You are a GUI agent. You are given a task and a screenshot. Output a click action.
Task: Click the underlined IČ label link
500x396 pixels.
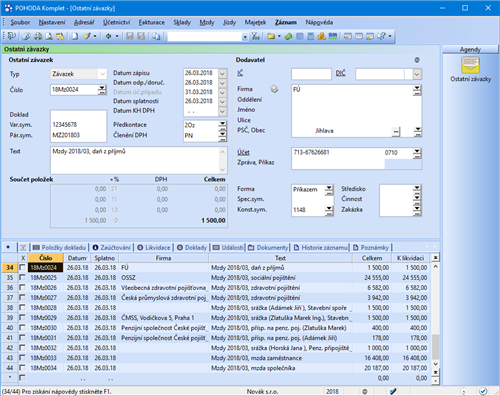point(240,73)
